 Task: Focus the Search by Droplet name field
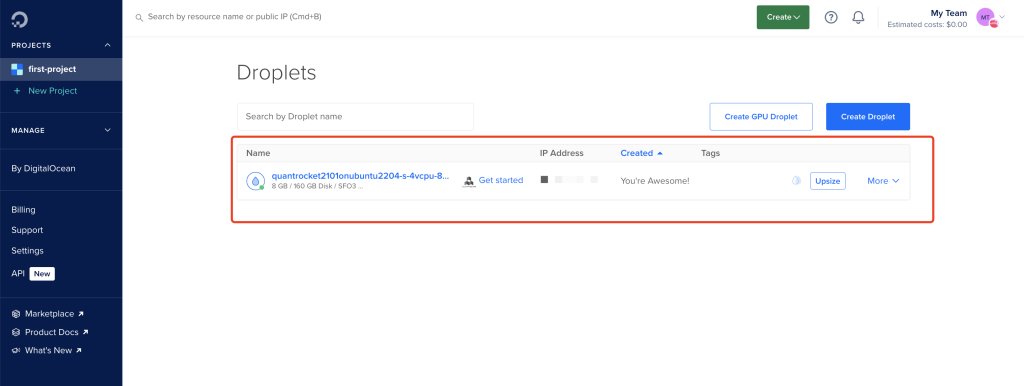point(355,117)
